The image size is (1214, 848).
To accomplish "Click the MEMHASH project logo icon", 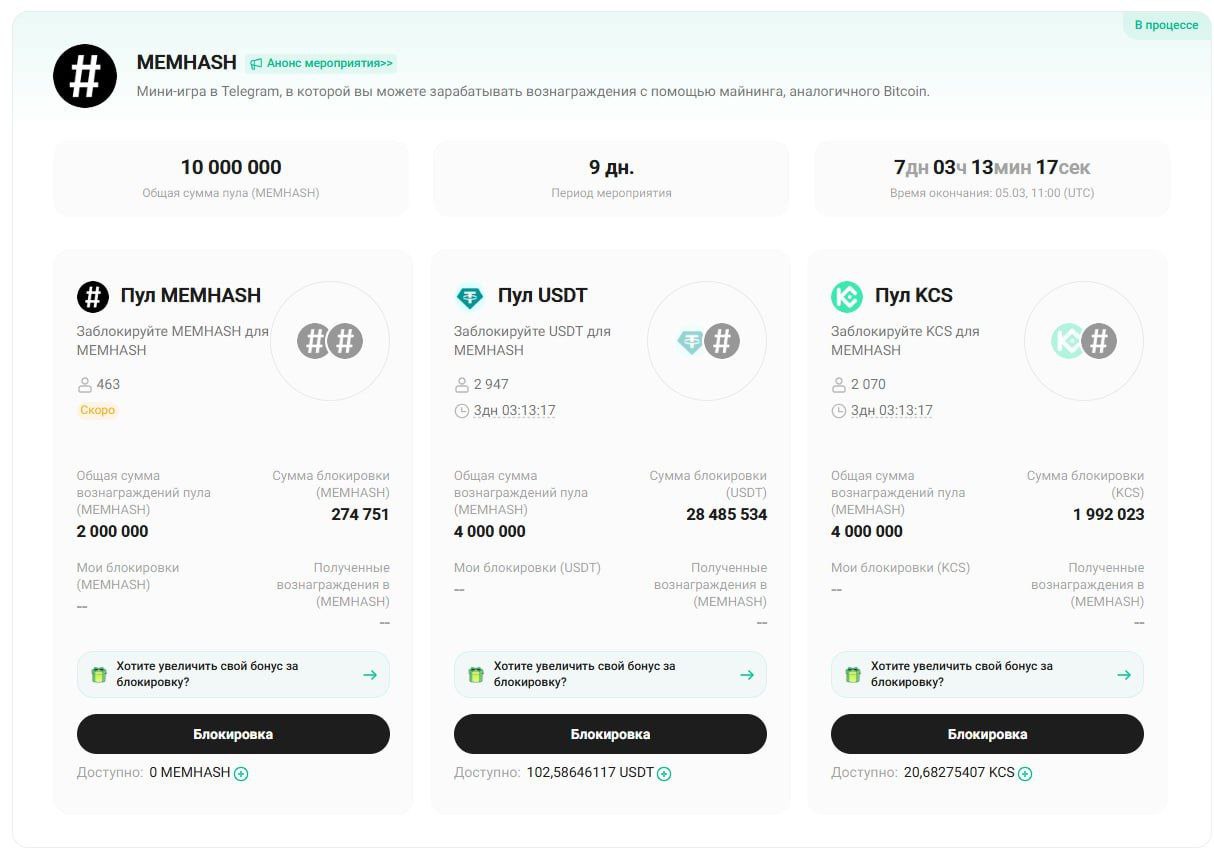I will point(85,76).
